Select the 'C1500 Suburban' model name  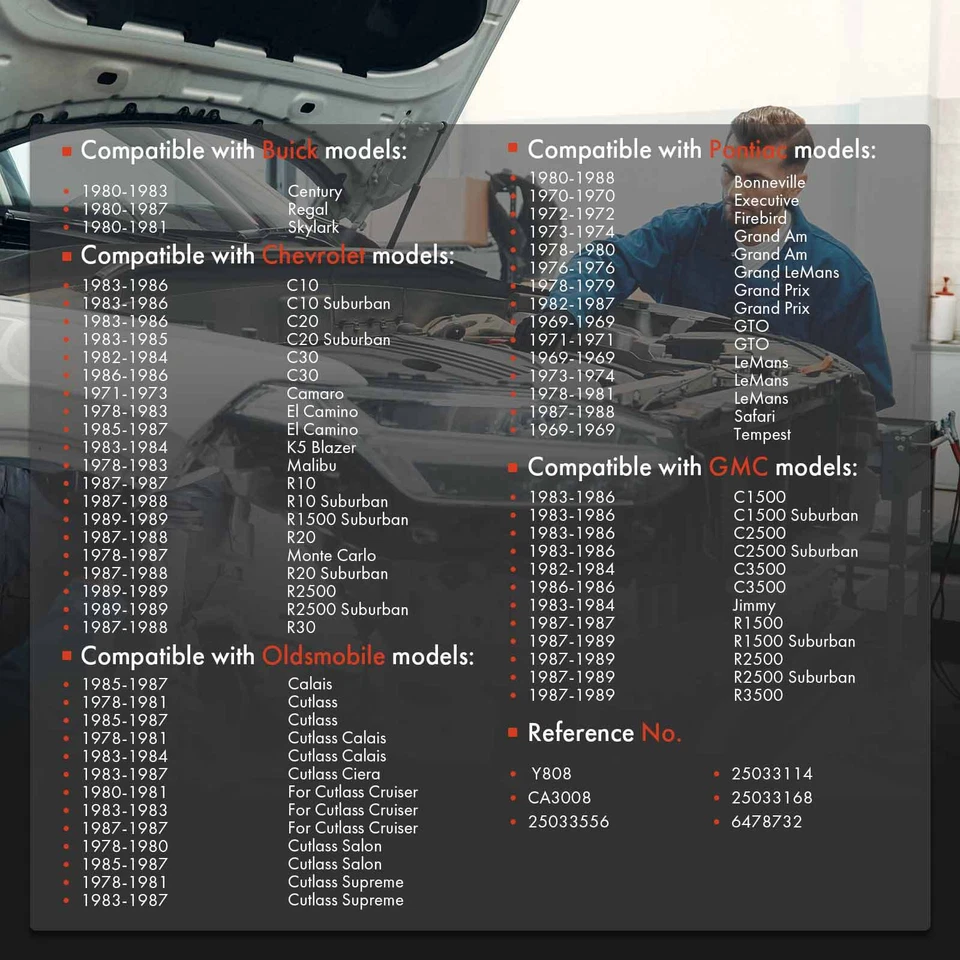coord(796,516)
